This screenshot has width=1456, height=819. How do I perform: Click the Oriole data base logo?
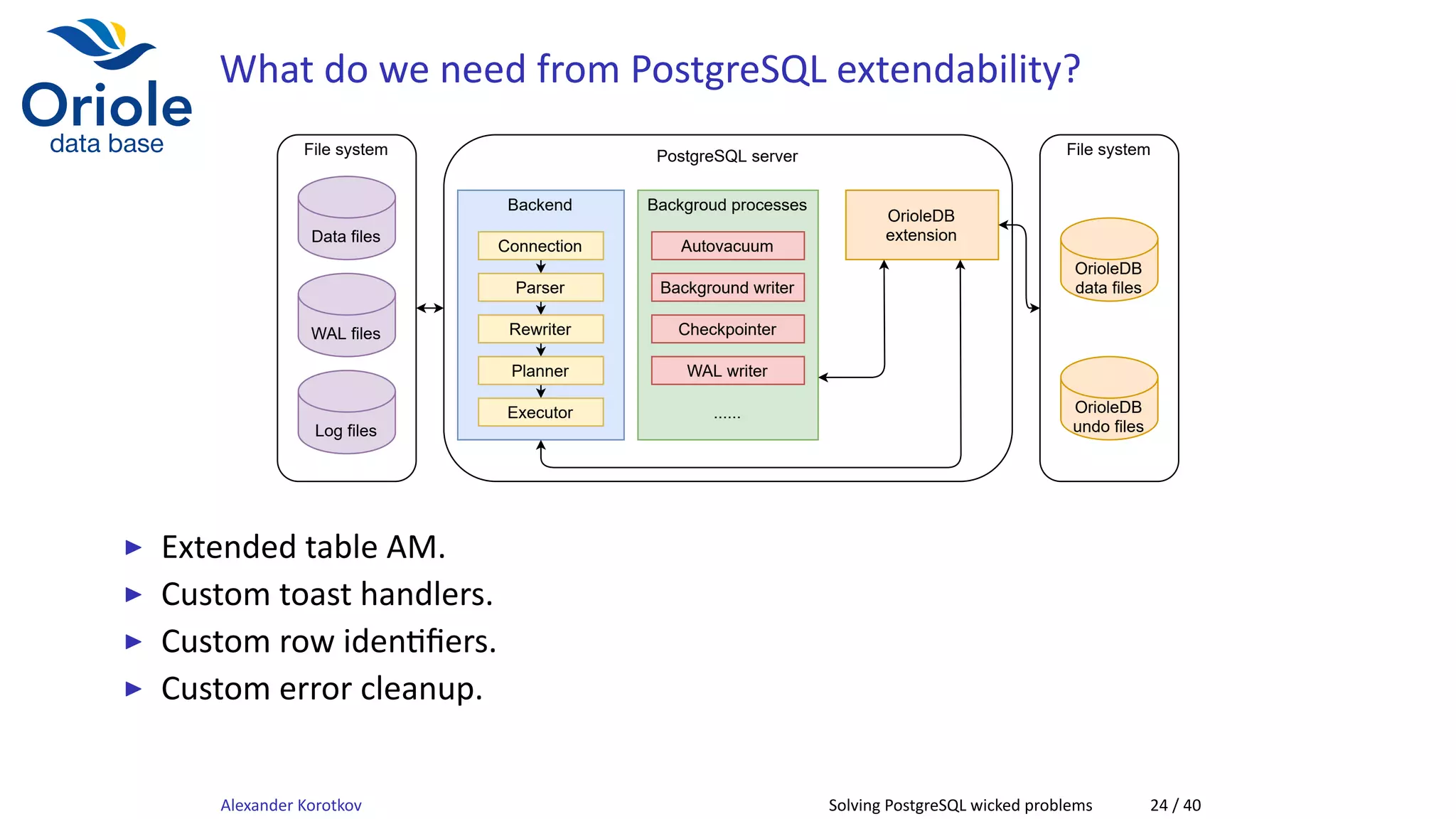(x=107, y=86)
